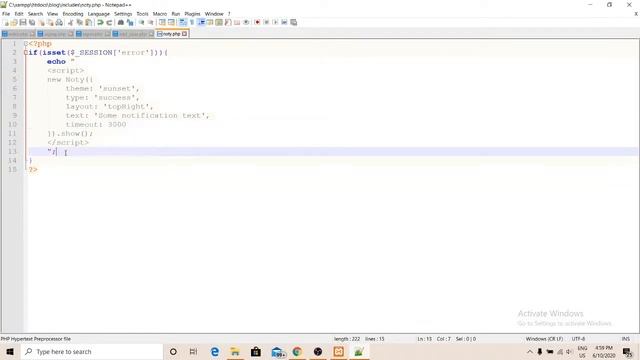Create a new file via toolbar
The width and height of the screenshot is (640, 360).
[6, 22]
